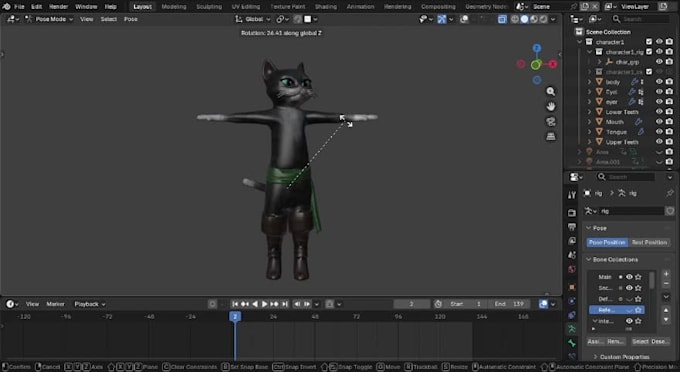The height and width of the screenshot is (372, 680).
Task: Toggle X-ray view icon
Action: 502,19
